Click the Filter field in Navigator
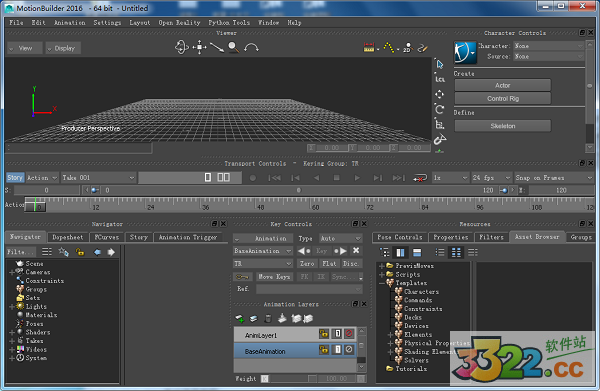600x391 pixels. [21, 252]
